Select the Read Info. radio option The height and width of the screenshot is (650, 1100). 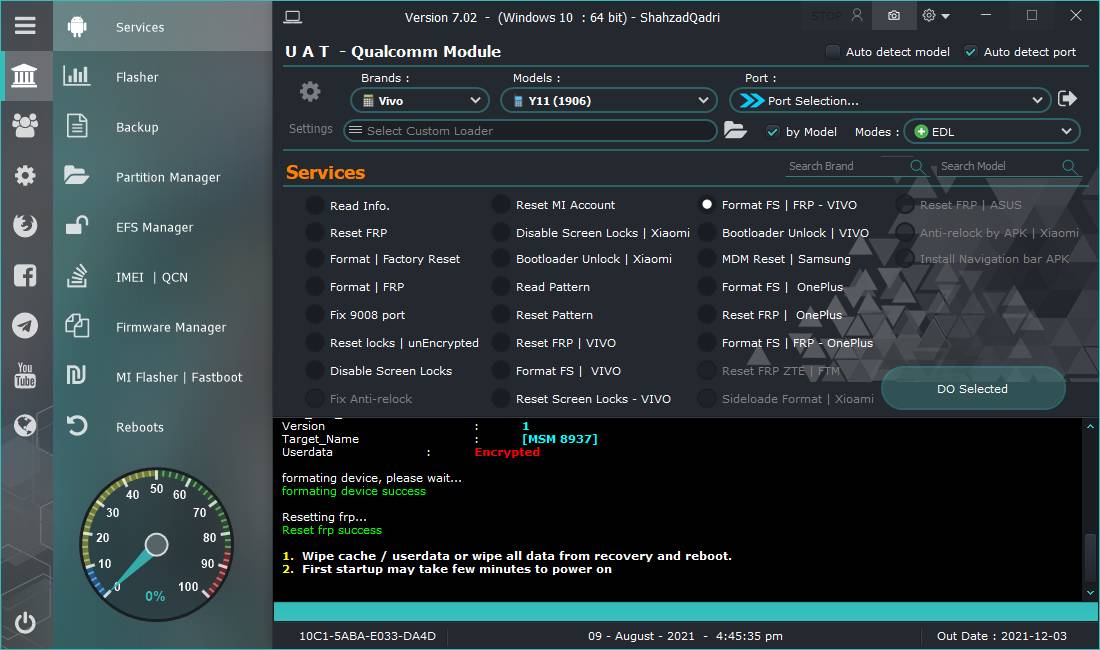[315, 205]
